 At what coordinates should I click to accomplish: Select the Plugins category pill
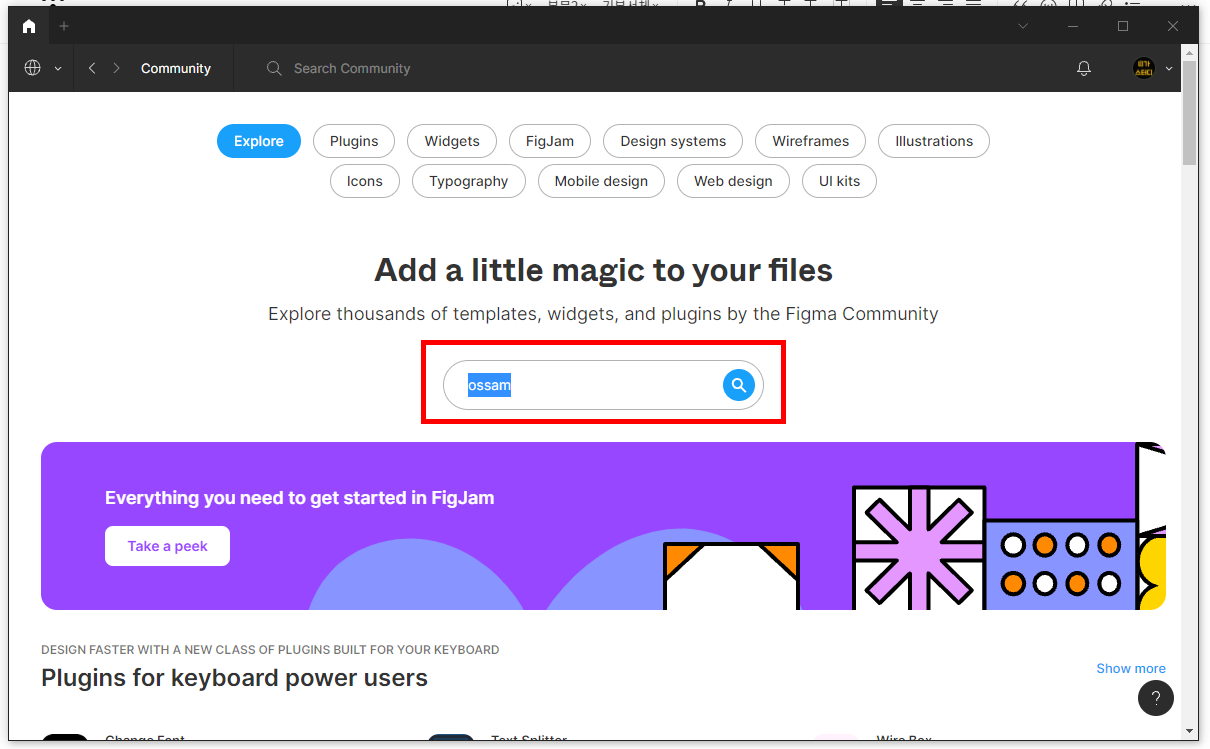[x=354, y=141]
